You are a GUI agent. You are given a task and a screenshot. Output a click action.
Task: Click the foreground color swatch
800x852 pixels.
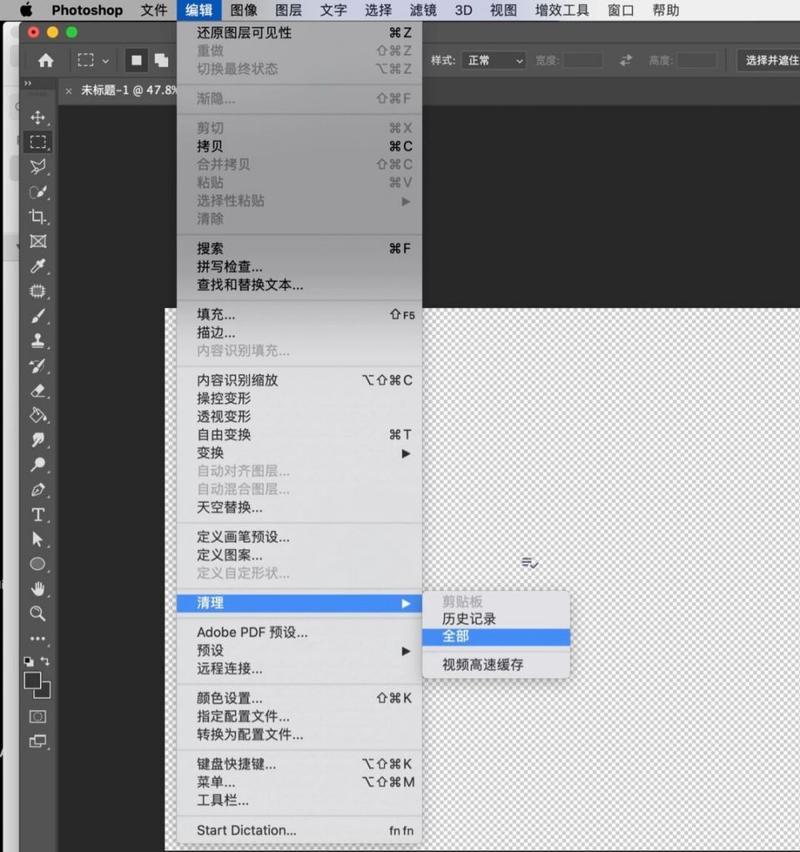pyautogui.click(x=33, y=680)
